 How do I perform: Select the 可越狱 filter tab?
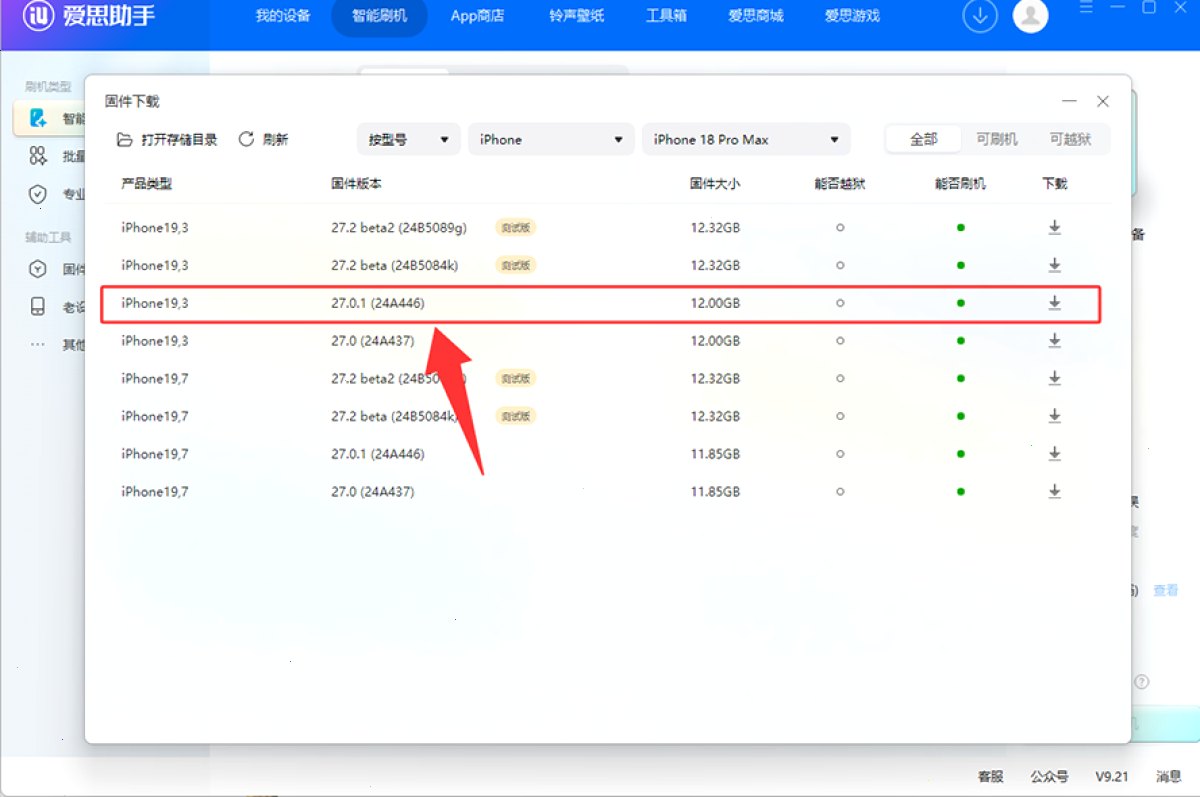pos(1070,140)
